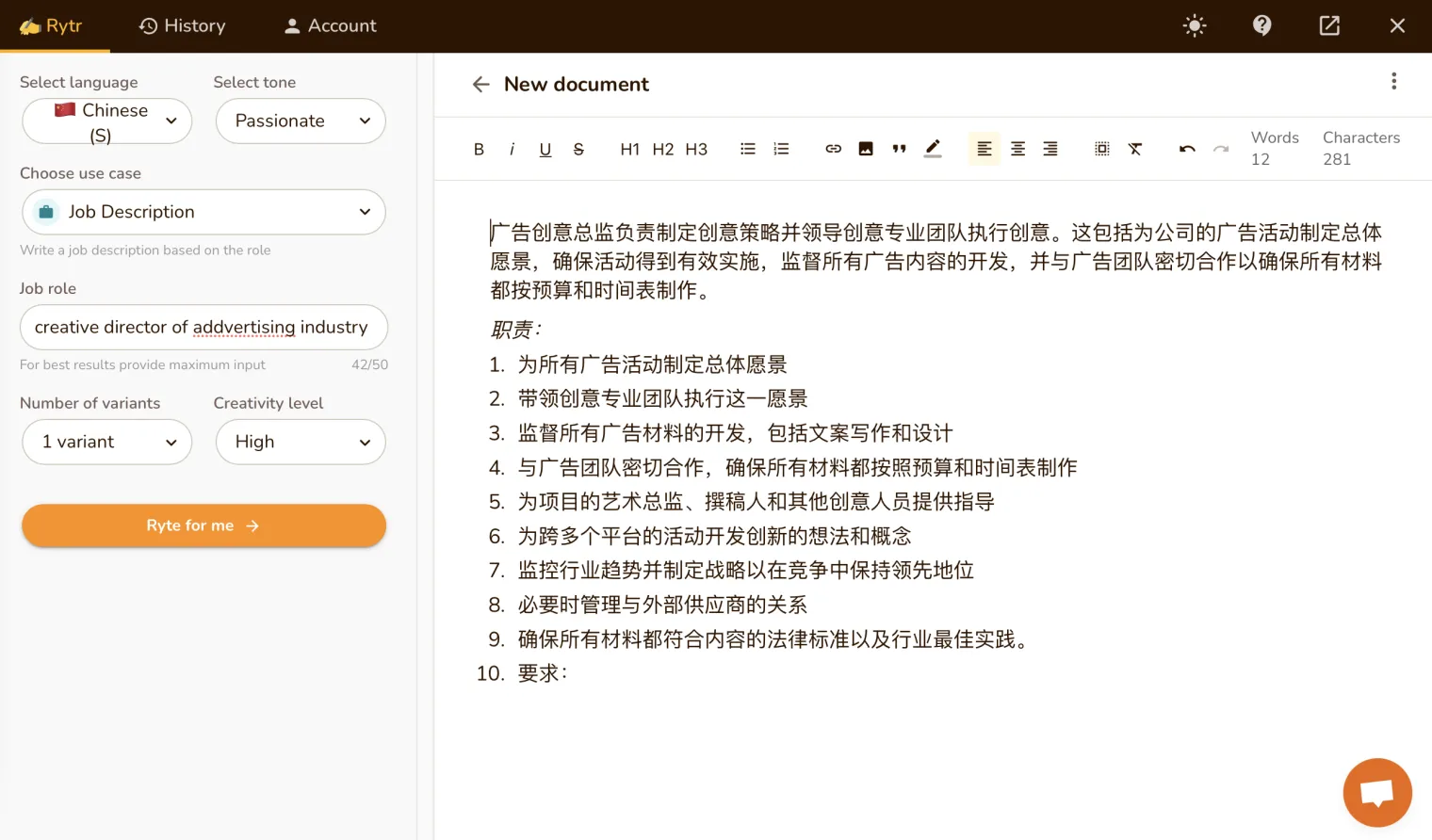
Task: Go back using the arrow beside New document
Action: click(481, 85)
